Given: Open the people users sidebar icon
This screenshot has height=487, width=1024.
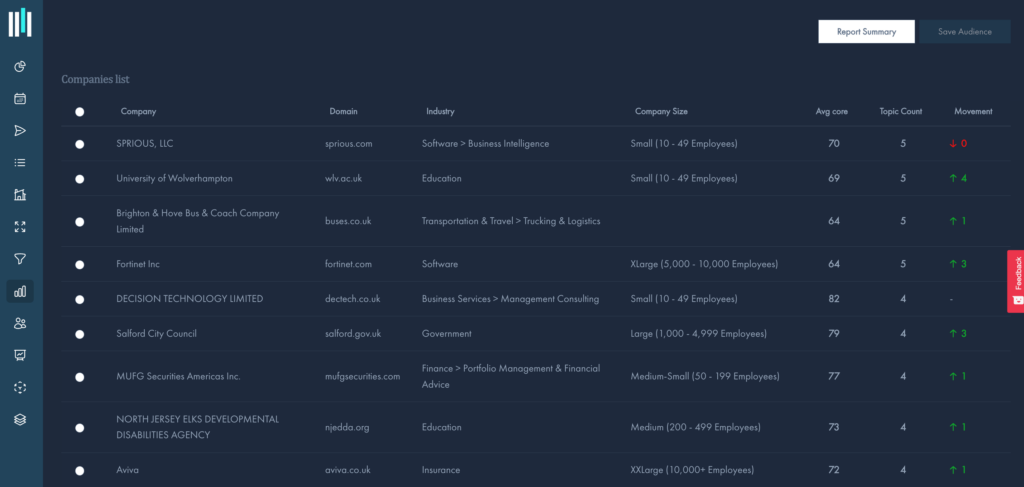Looking at the screenshot, I should [20, 322].
